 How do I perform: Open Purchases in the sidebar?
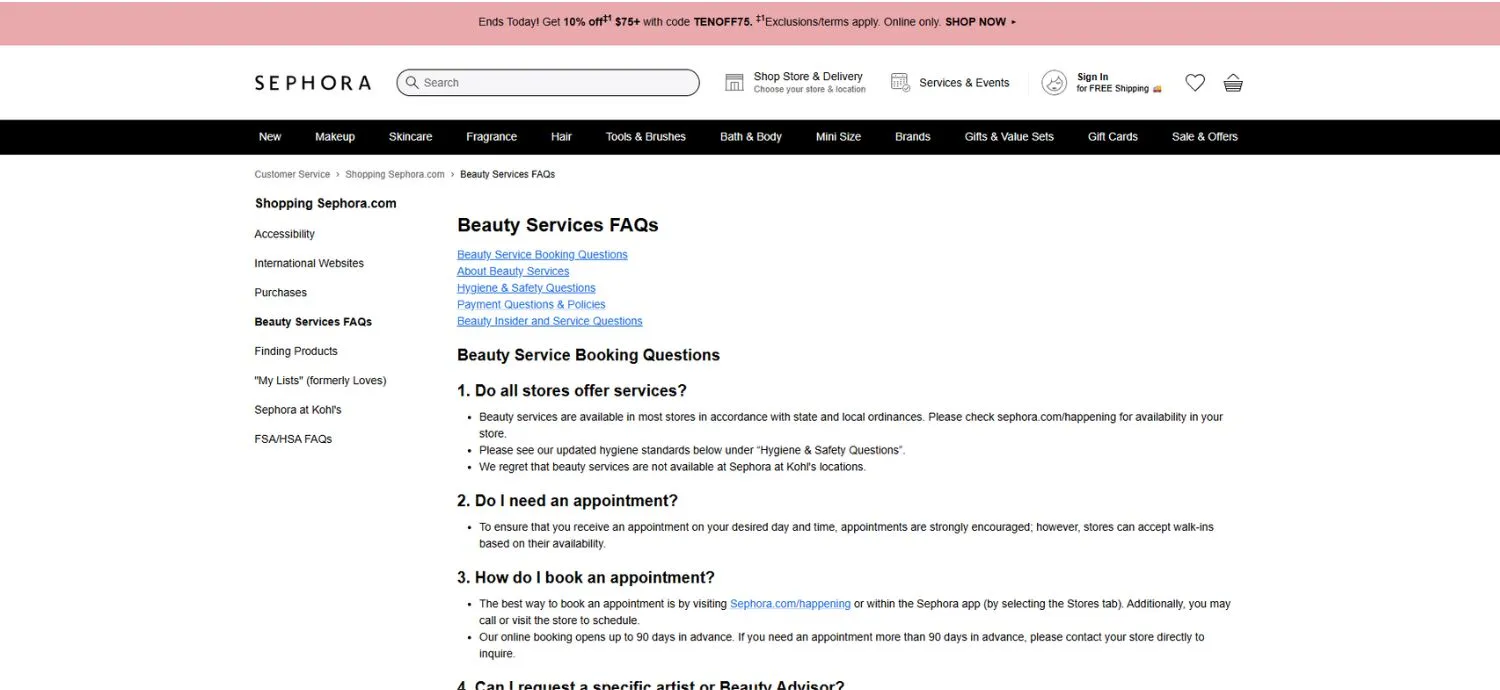pyautogui.click(x=280, y=292)
